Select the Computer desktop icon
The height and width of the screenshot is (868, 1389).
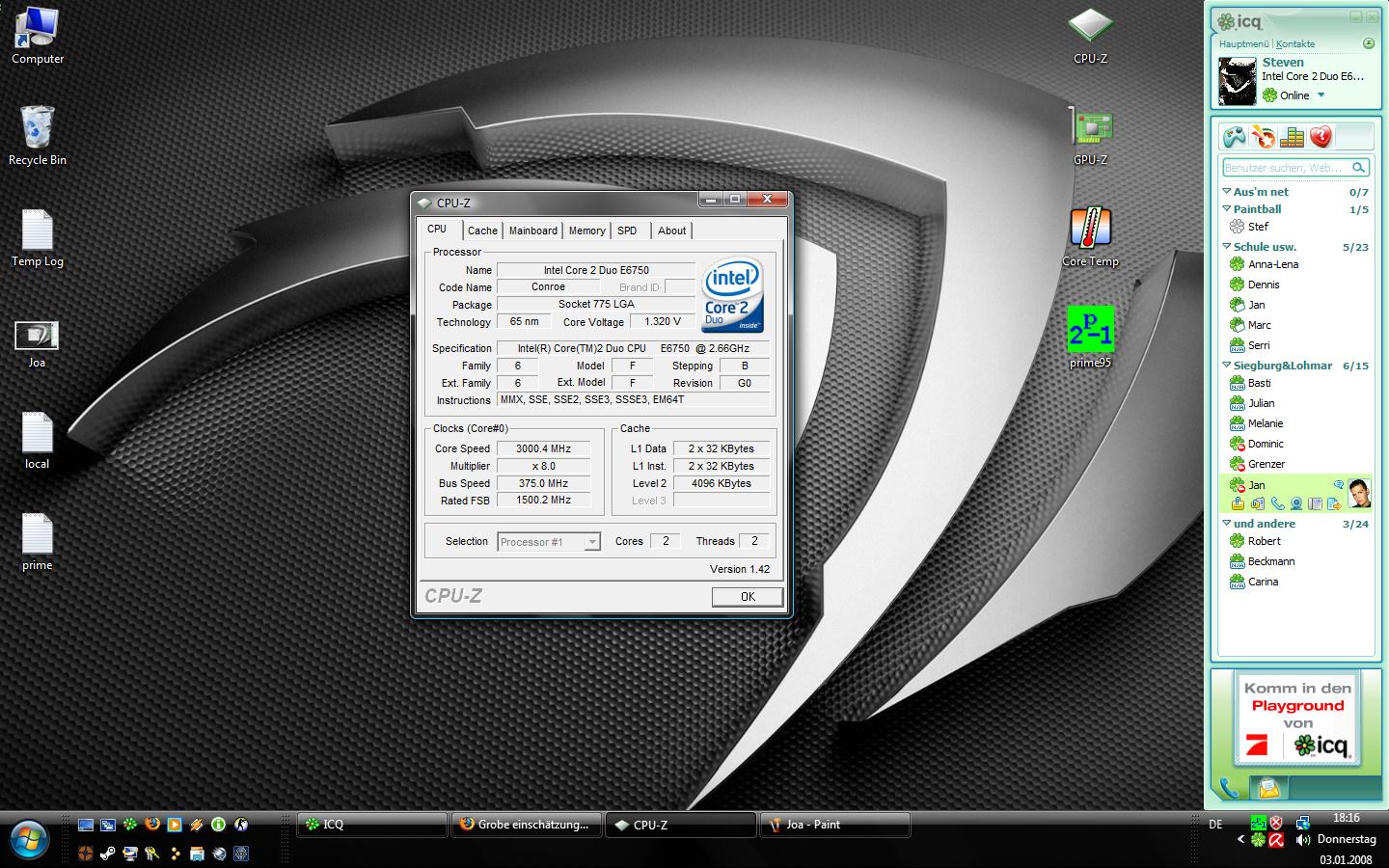tap(37, 36)
